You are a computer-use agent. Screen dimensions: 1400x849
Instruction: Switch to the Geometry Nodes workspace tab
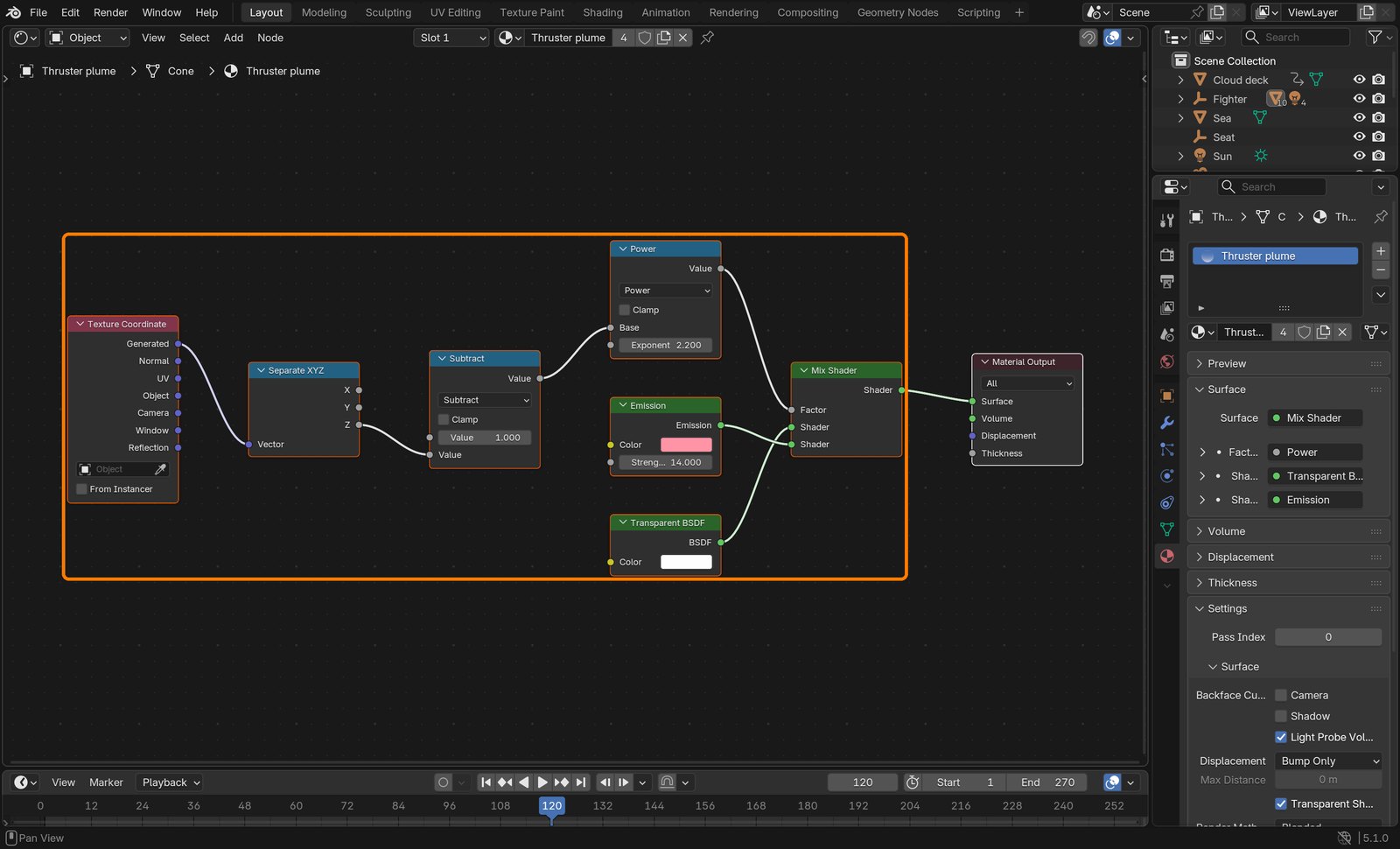(x=898, y=12)
